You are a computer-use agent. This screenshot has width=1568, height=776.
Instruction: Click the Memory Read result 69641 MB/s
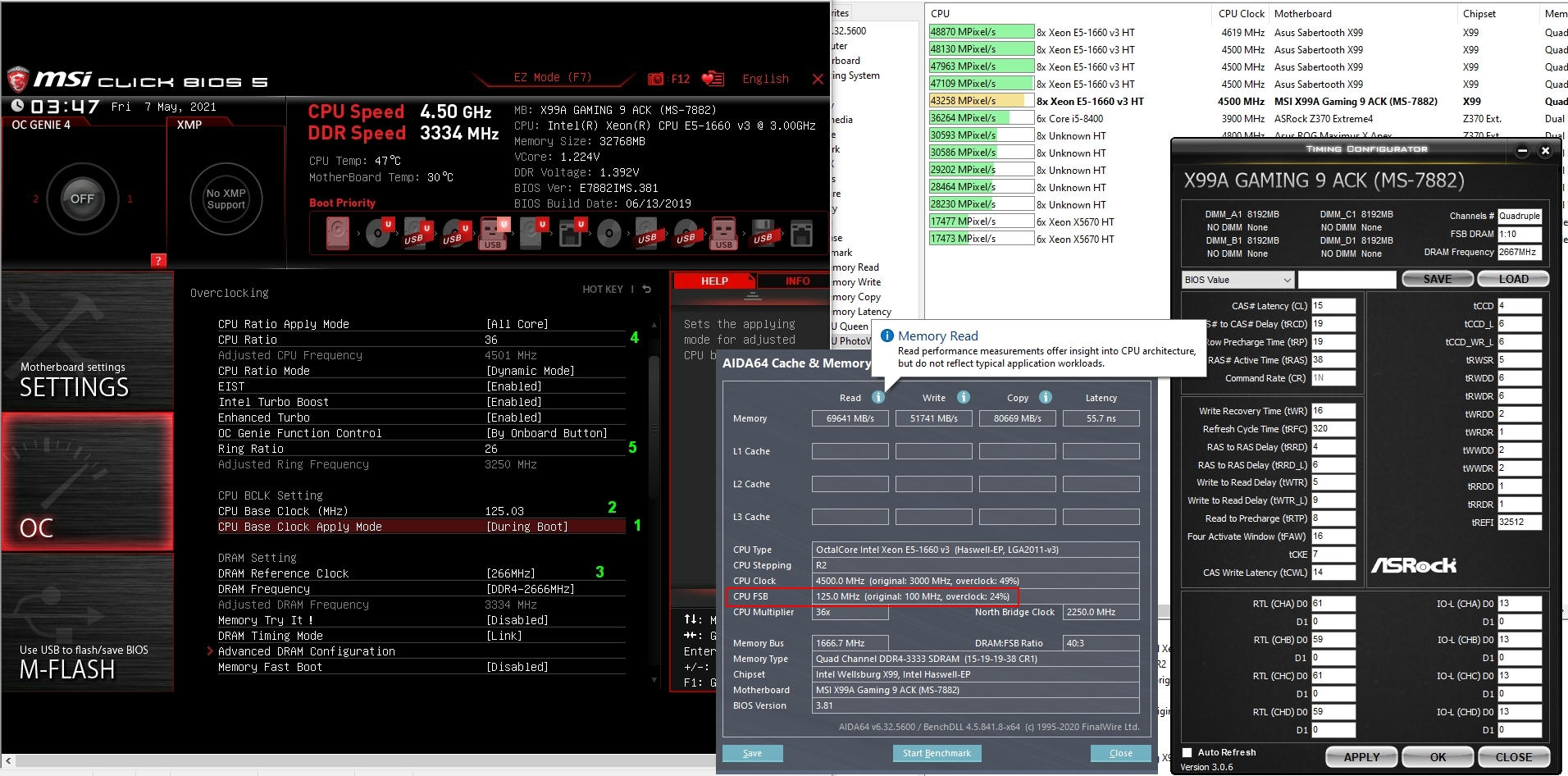pyautogui.click(x=850, y=418)
